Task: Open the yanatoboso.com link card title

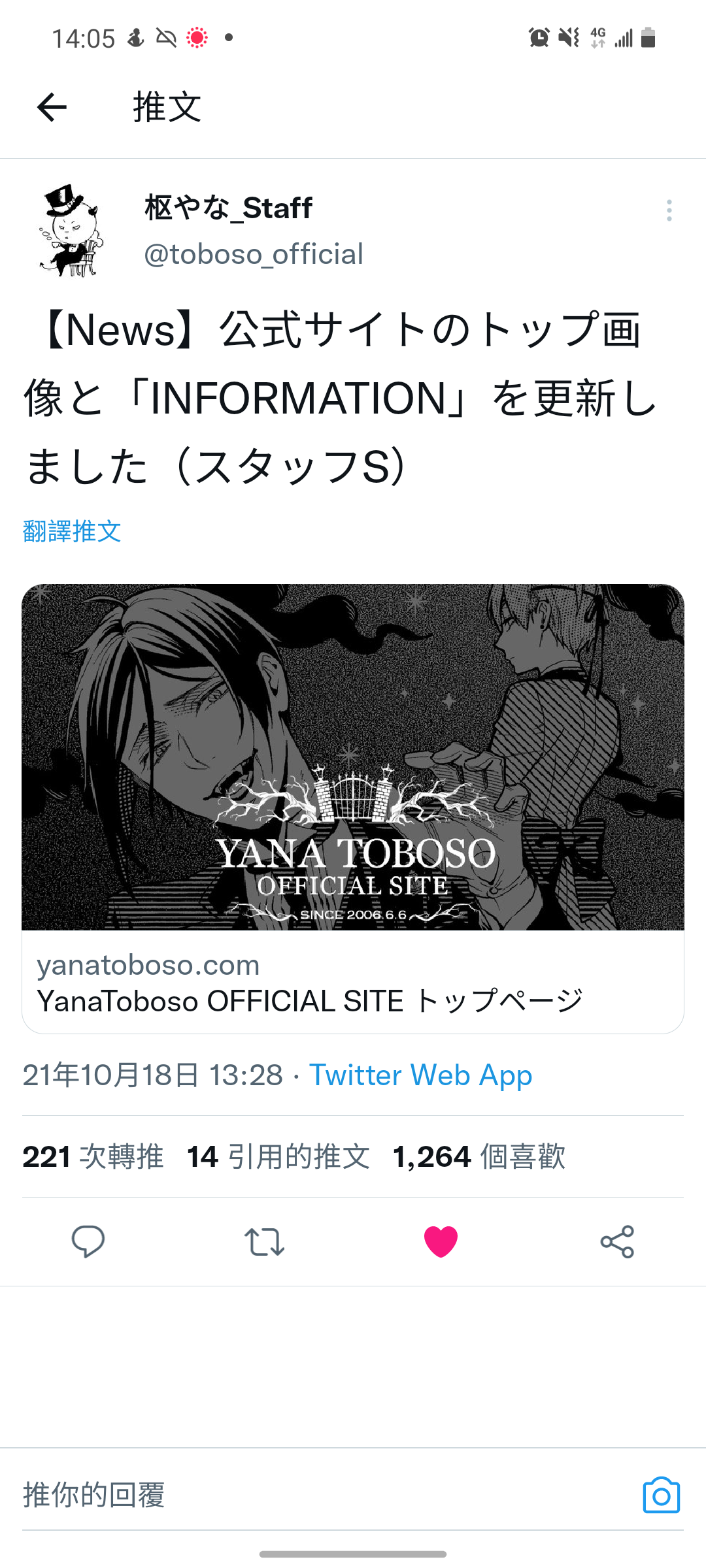Action: pos(309,1001)
